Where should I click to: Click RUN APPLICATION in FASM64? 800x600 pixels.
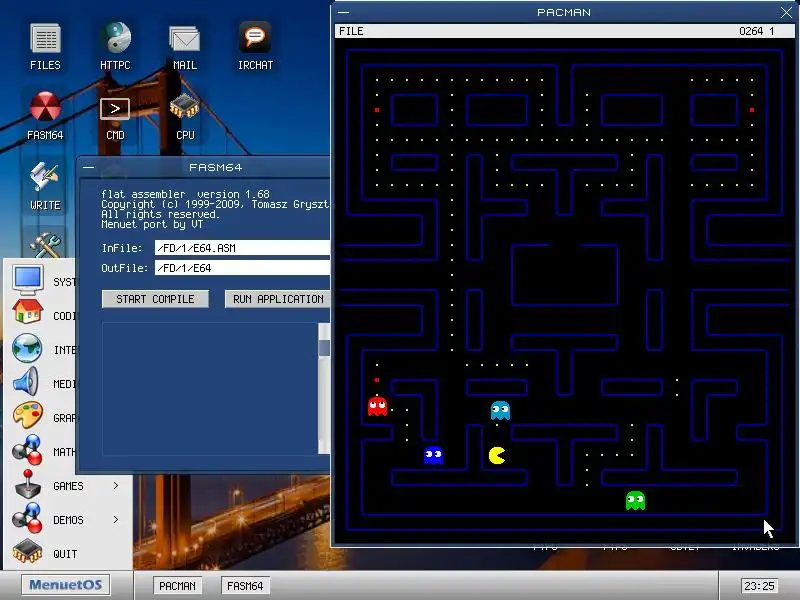point(278,299)
